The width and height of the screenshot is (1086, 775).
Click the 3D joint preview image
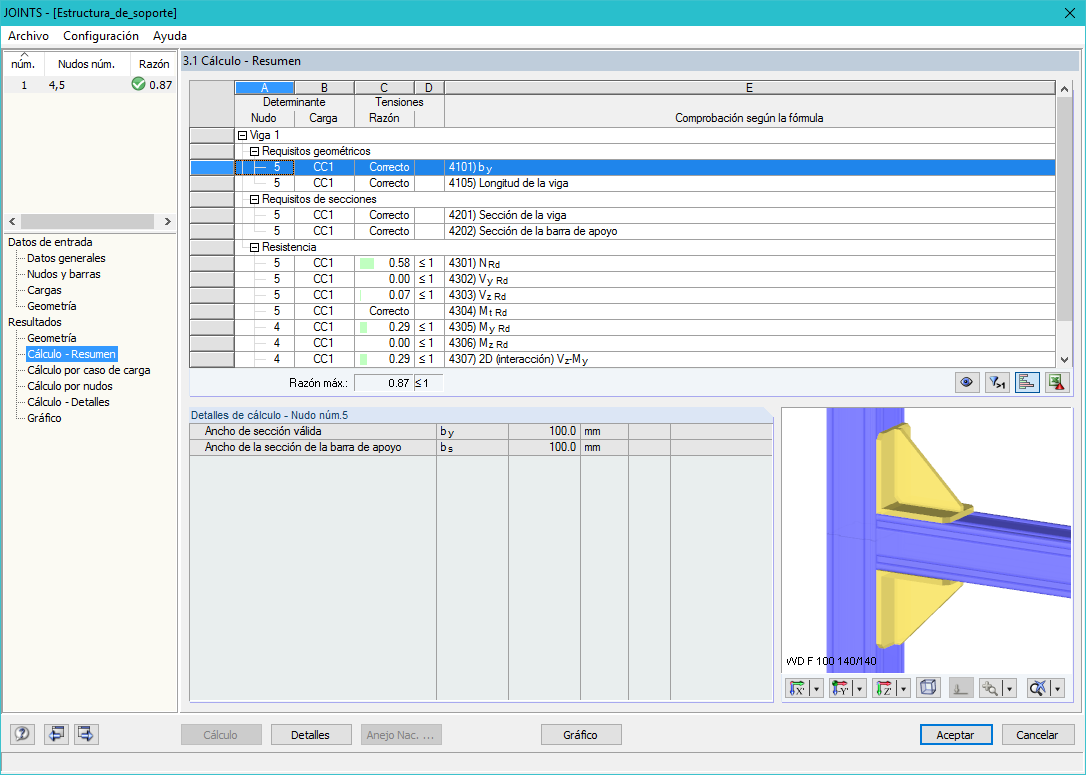tap(927, 539)
